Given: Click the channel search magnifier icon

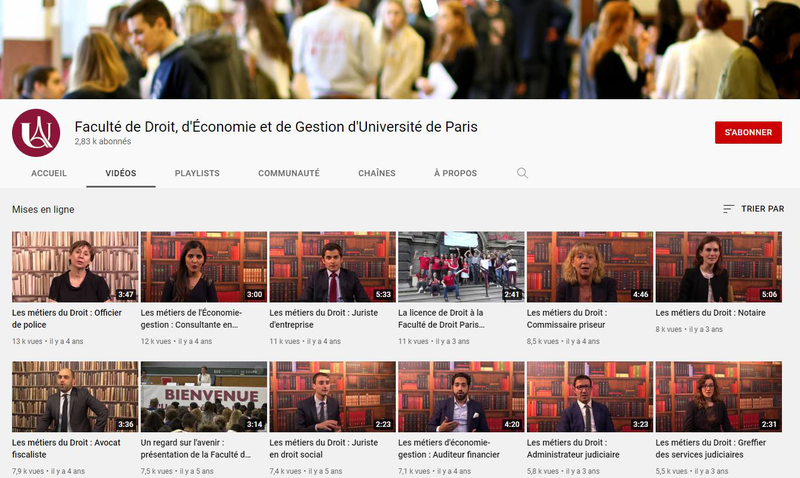Looking at the screenshot, I should point(522,173).
